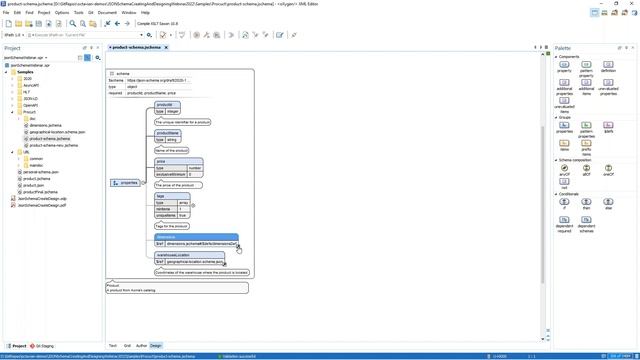Screen dimensions: 640x360
Task: Toggle highlighted link-with-editor button in Project
Action: (87, 58)
